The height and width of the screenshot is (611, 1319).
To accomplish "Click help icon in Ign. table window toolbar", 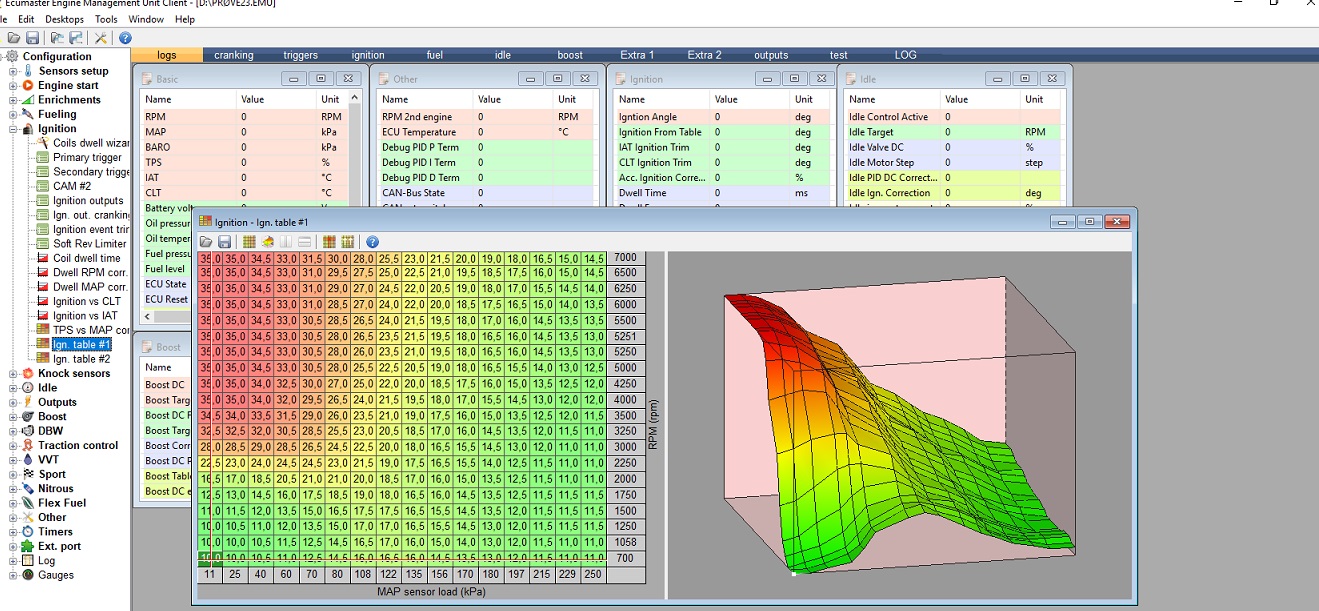I will pos(373,242).
